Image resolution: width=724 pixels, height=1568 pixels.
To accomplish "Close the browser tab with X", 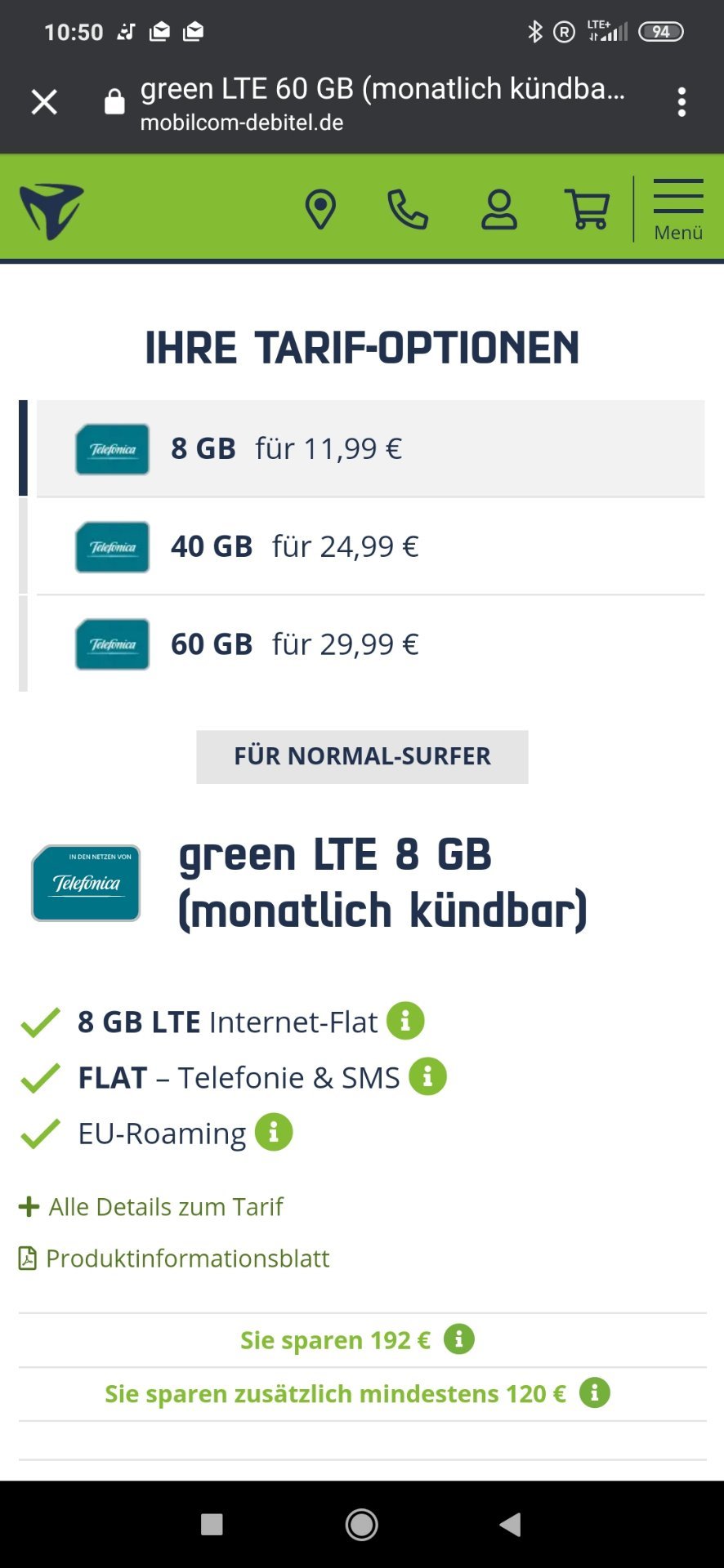I will (44, 102).
